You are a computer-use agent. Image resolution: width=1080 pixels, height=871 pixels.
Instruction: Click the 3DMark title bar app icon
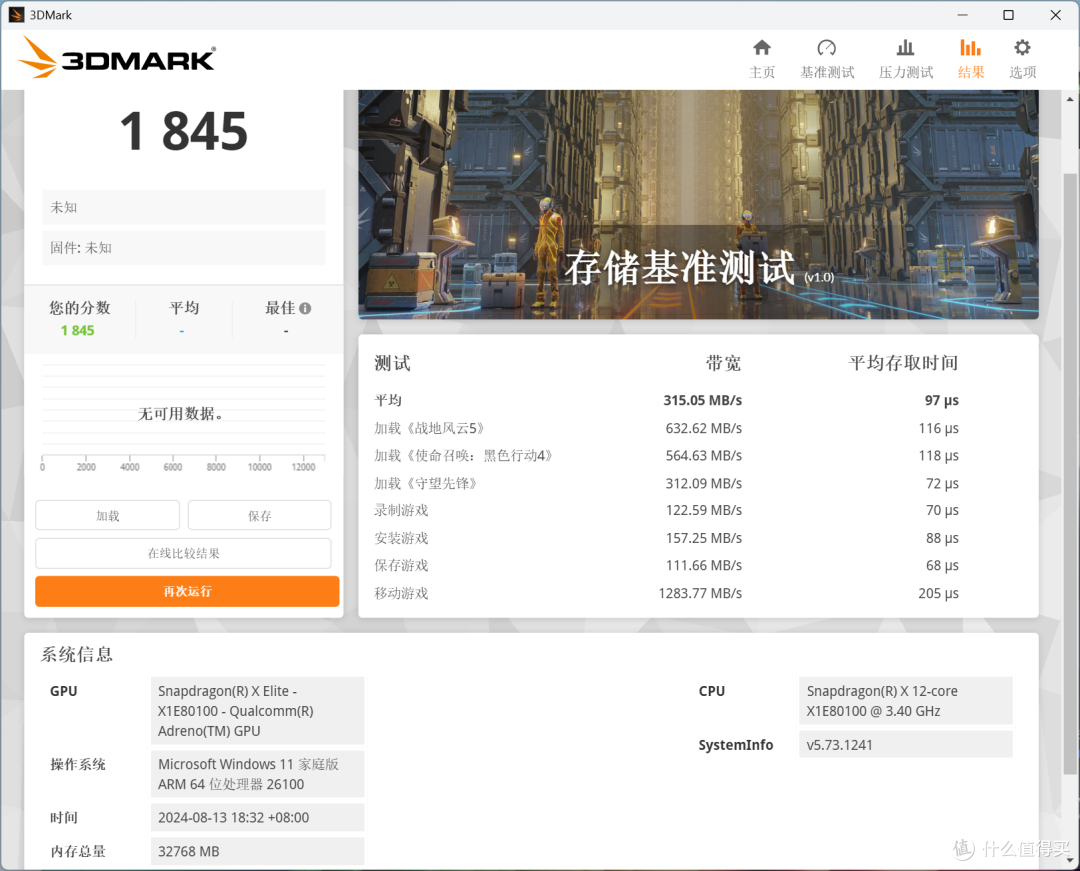coord(17,14)
